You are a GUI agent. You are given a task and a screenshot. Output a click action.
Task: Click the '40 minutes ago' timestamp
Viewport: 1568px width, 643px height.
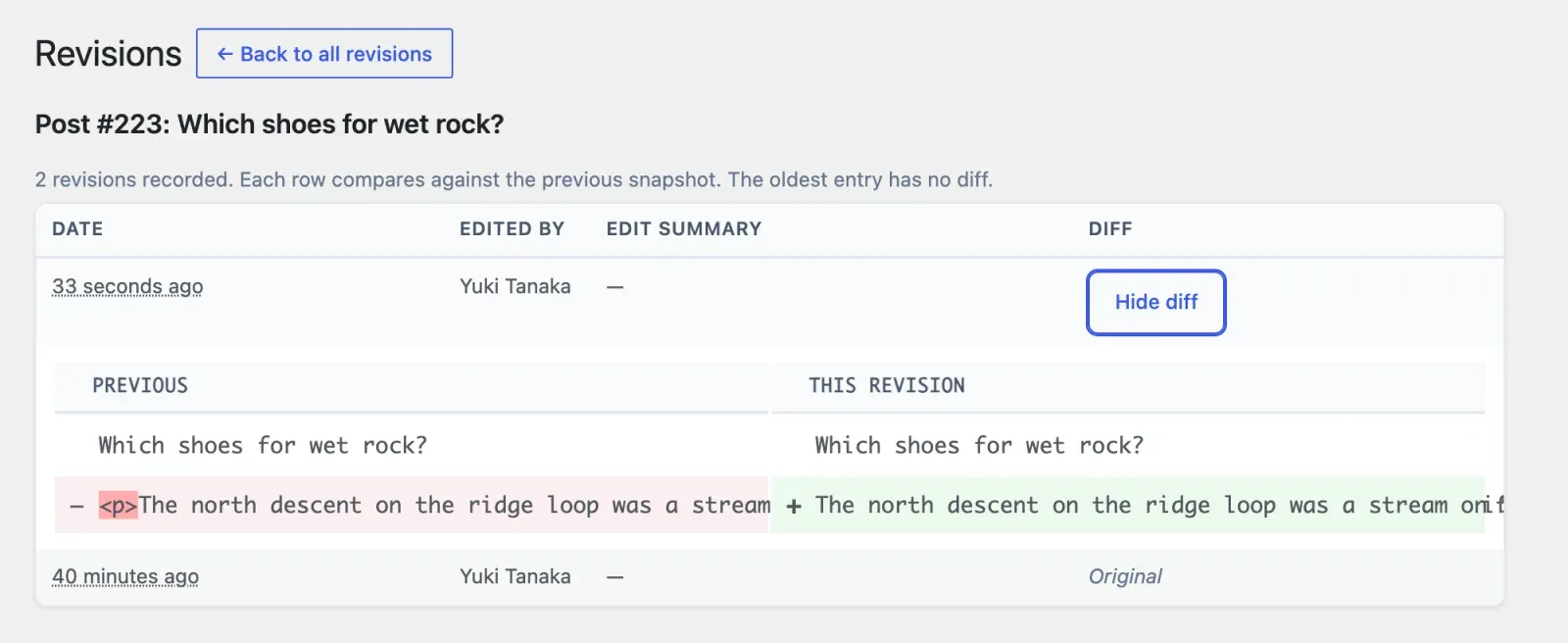[x=125, y=576]
